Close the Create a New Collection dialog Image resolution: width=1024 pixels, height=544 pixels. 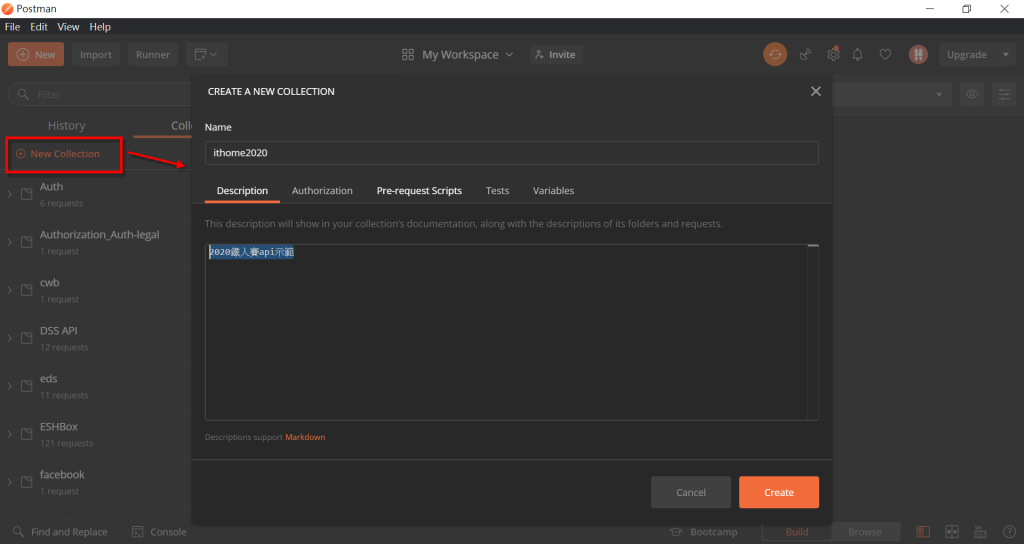(x=816, y=91)
